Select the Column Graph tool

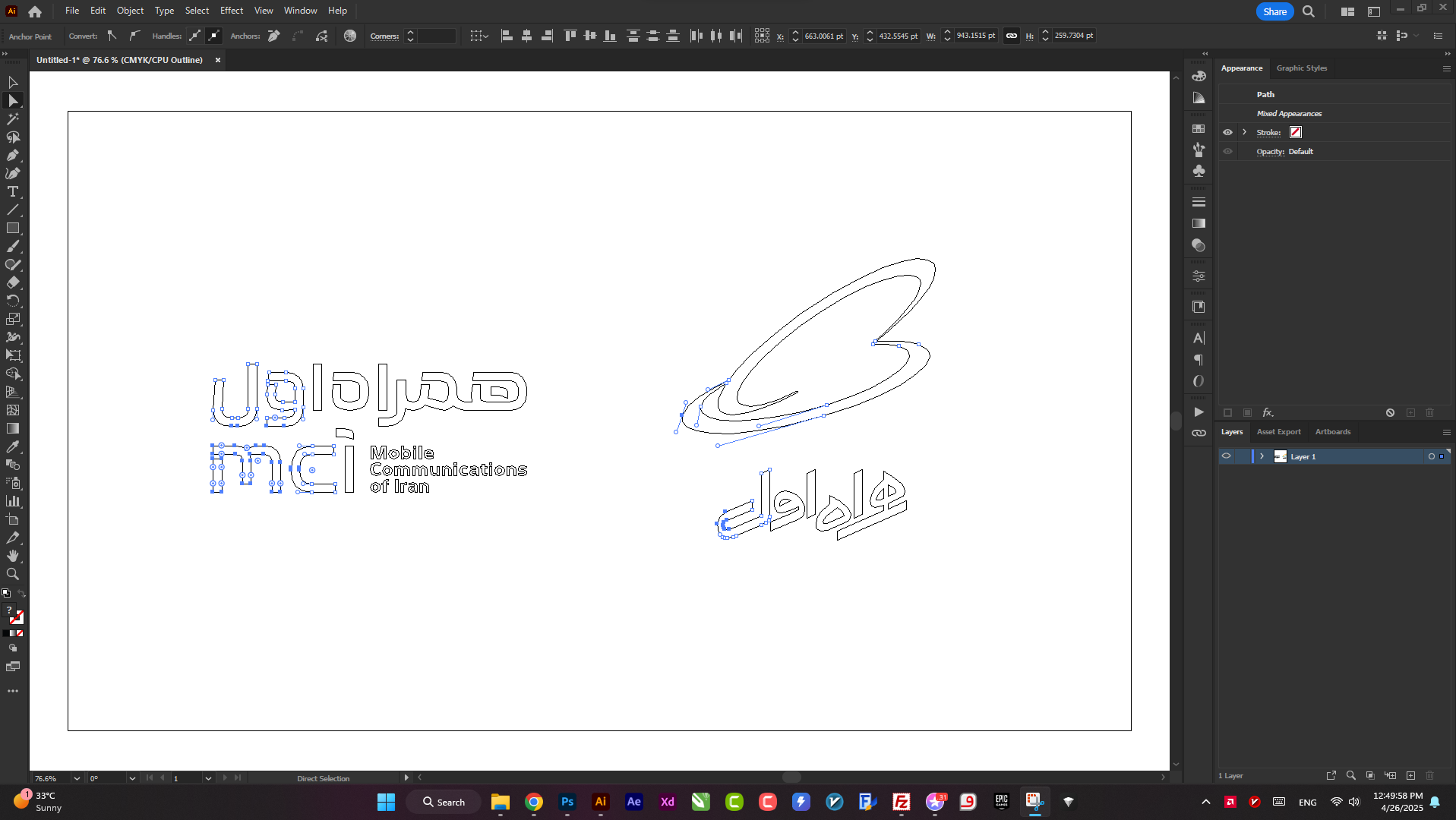tap(13, 502)
